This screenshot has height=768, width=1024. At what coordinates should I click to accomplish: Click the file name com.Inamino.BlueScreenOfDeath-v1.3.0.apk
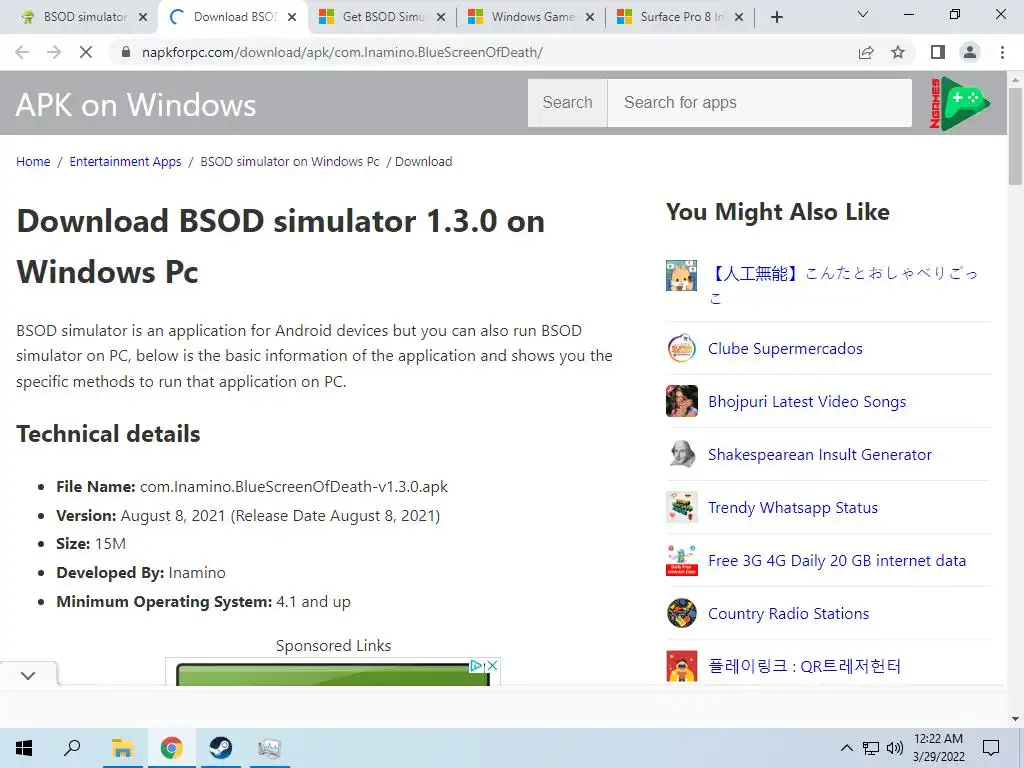[294, 487]
